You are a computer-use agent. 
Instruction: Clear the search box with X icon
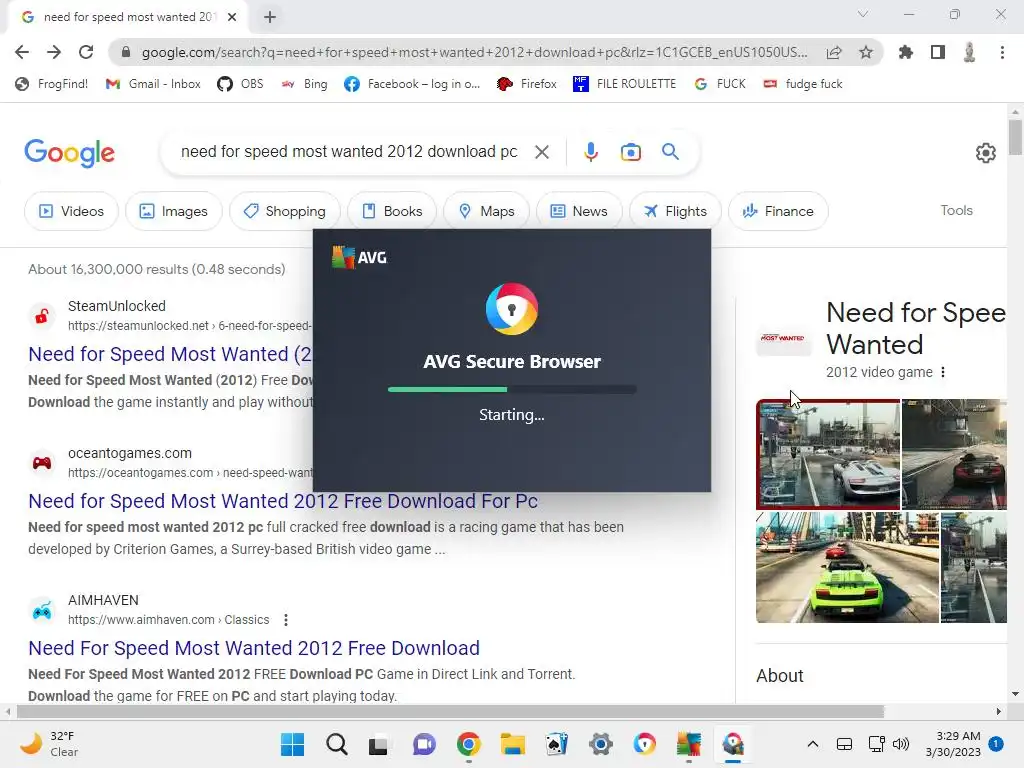tap(541, 152)
